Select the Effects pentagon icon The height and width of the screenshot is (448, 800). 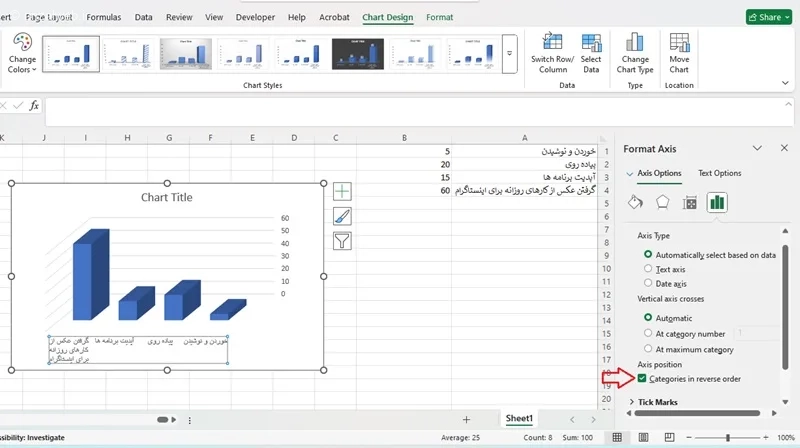662,203
